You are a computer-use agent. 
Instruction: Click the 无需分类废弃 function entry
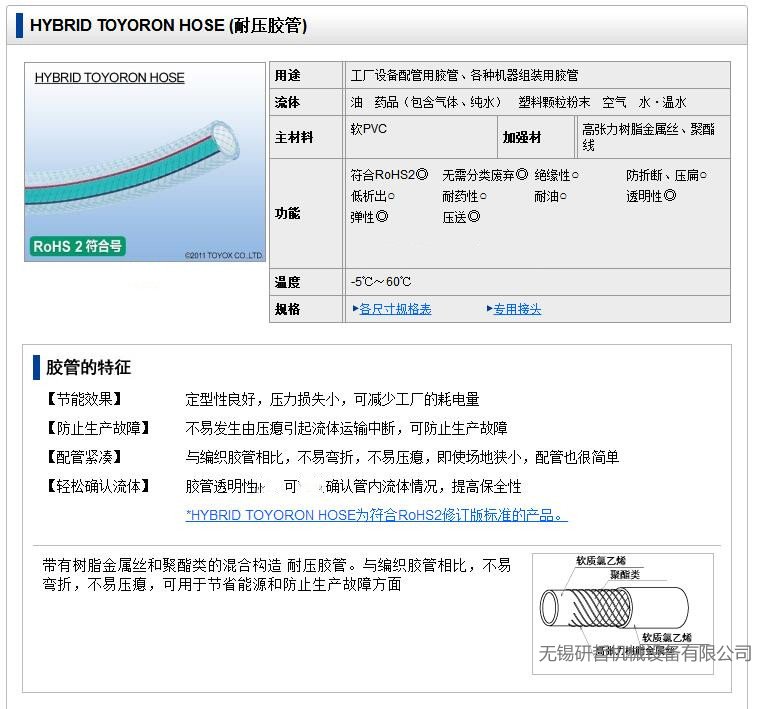485,175
